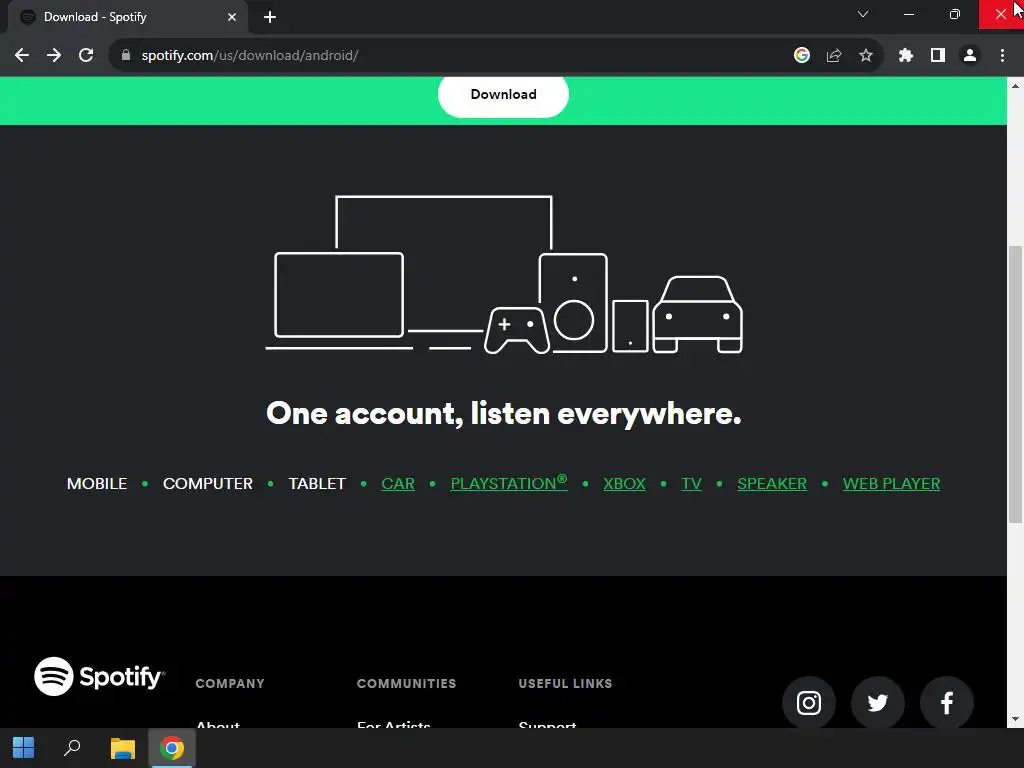Bookmark this page with the star icon
This screenshot has width=1024, height=768.
tap(866, 56)
